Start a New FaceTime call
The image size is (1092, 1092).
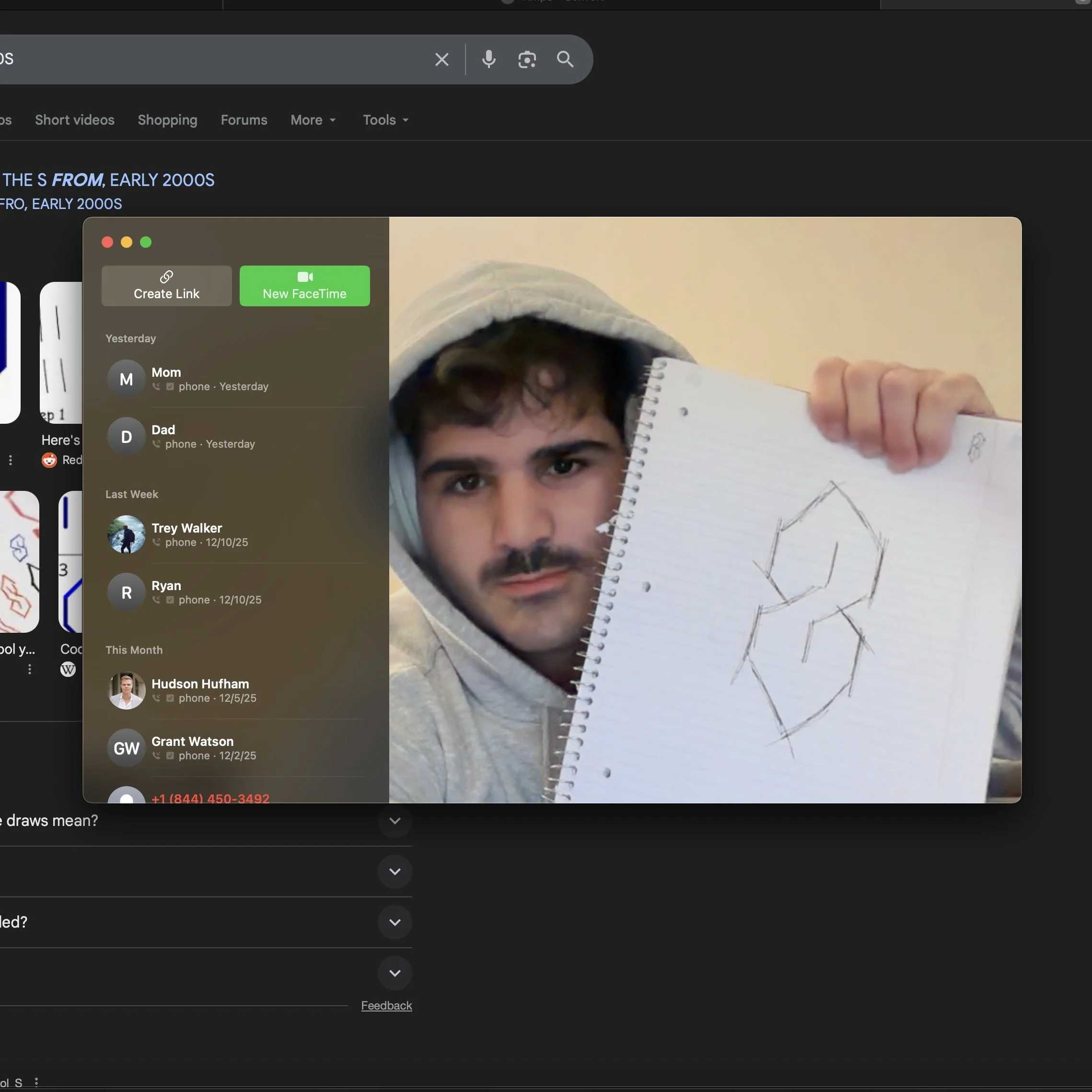304,286
